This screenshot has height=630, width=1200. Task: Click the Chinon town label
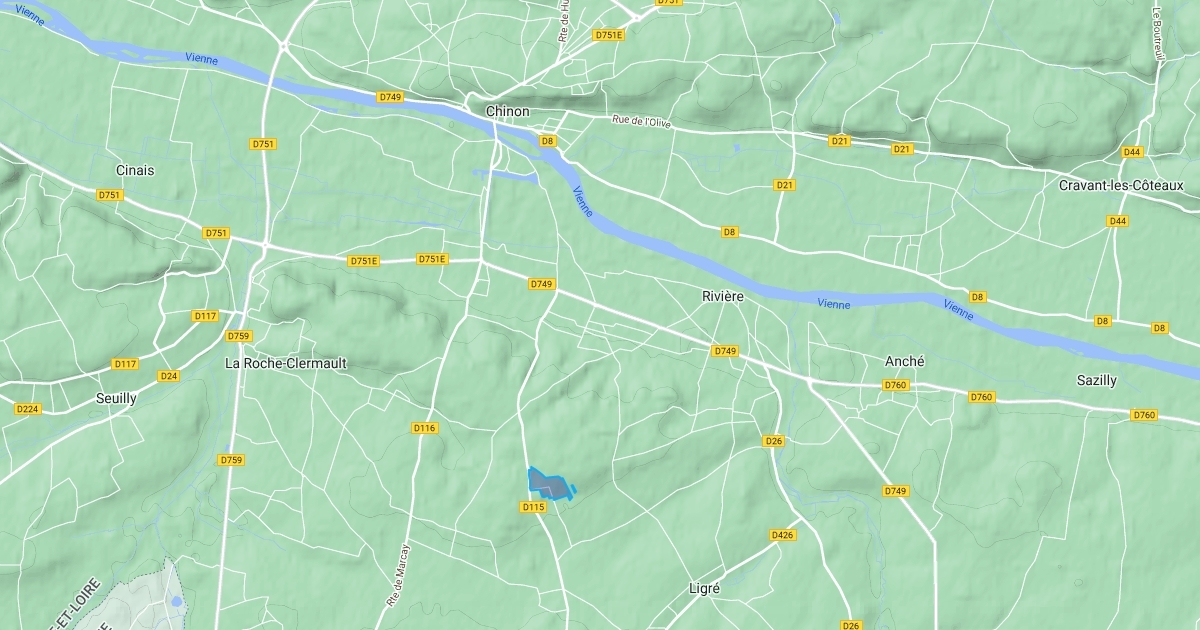[507, 111]
